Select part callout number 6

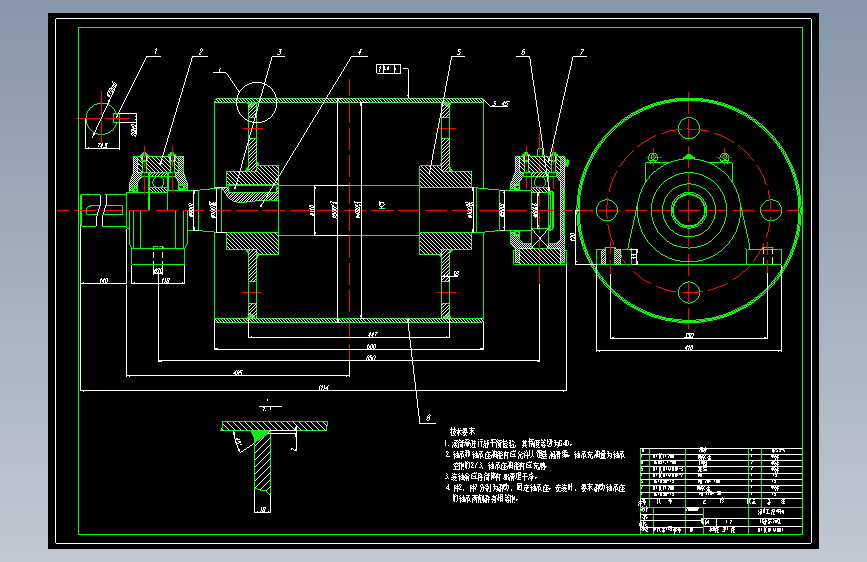pos(523,52)
